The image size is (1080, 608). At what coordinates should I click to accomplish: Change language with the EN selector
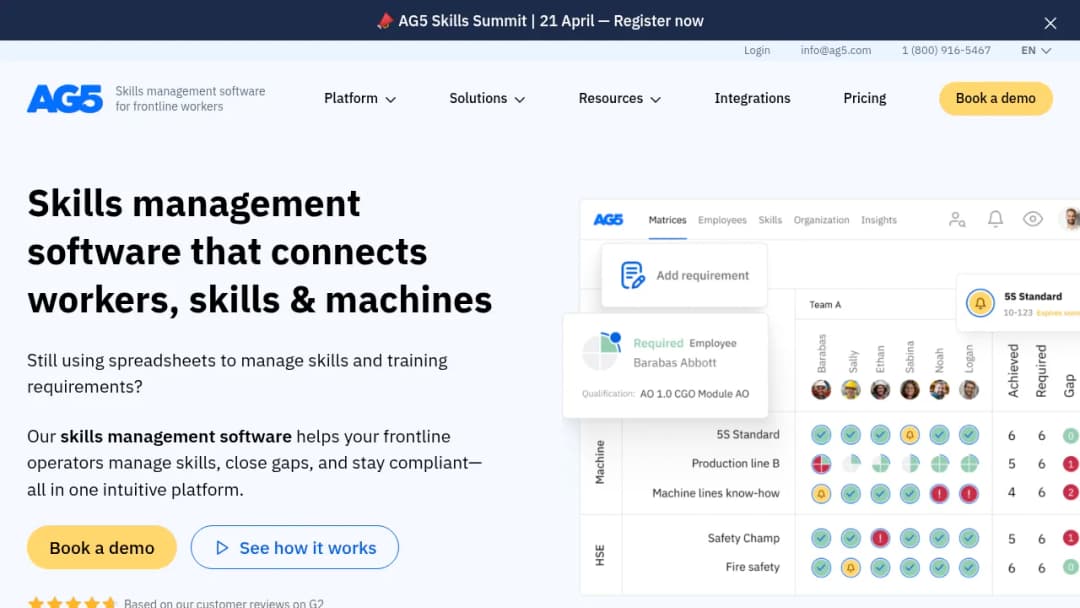[1036, 50]
